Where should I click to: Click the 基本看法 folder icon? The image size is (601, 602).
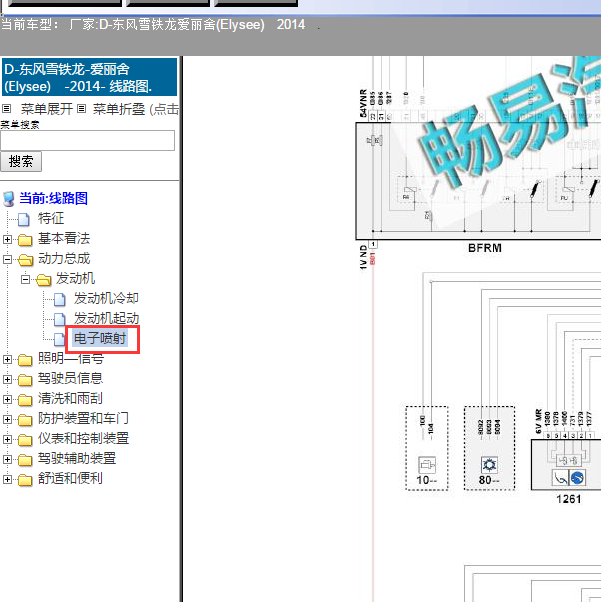[x=25, y=240]
